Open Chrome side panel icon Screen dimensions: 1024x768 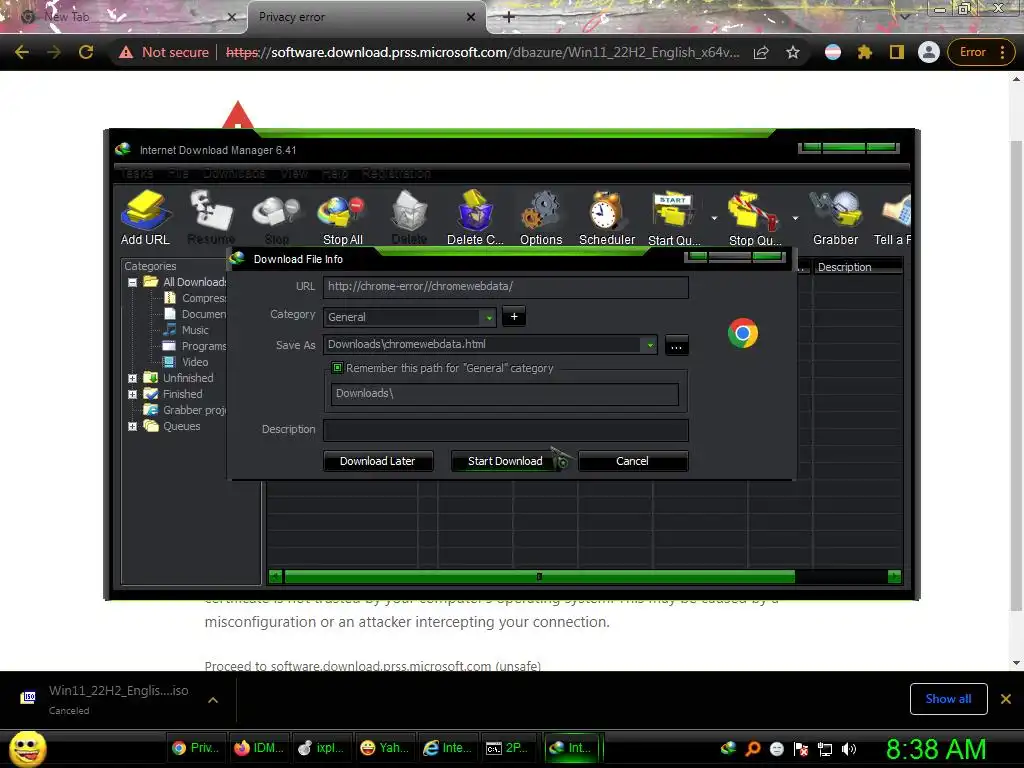click(x=897, y=52)
